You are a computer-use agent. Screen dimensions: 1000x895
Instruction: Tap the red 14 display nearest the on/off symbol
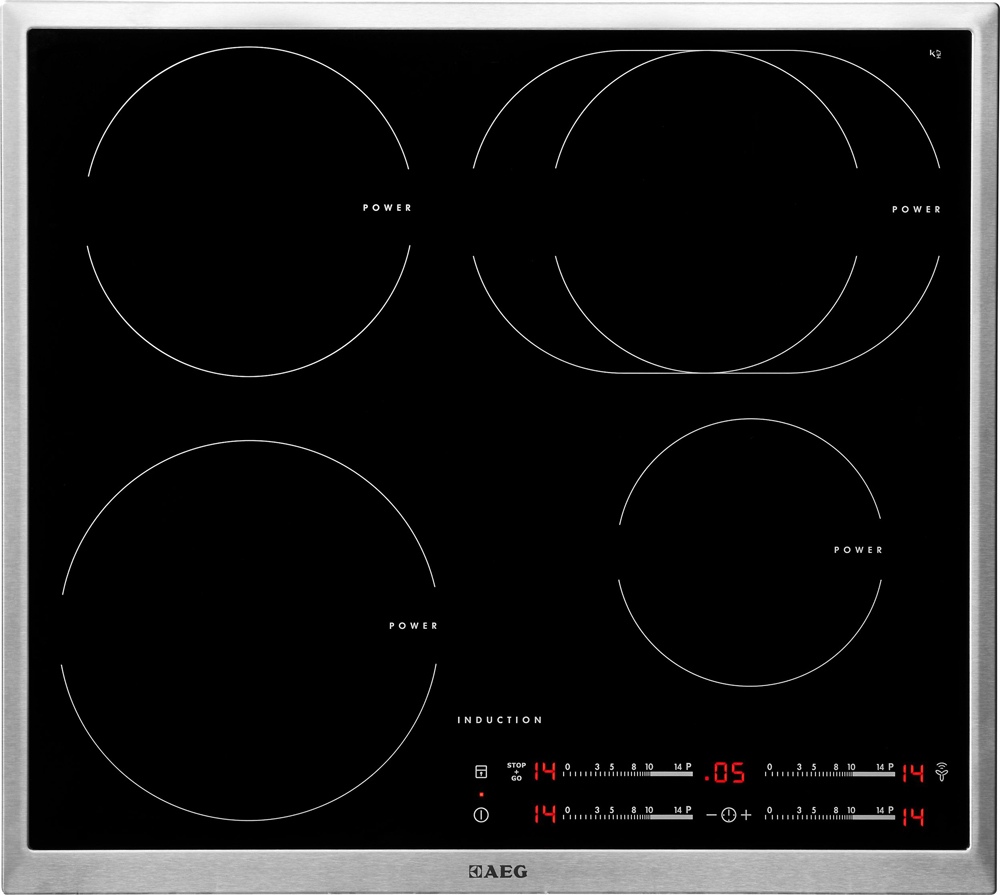pyautogui.click(x=545, y=813)
